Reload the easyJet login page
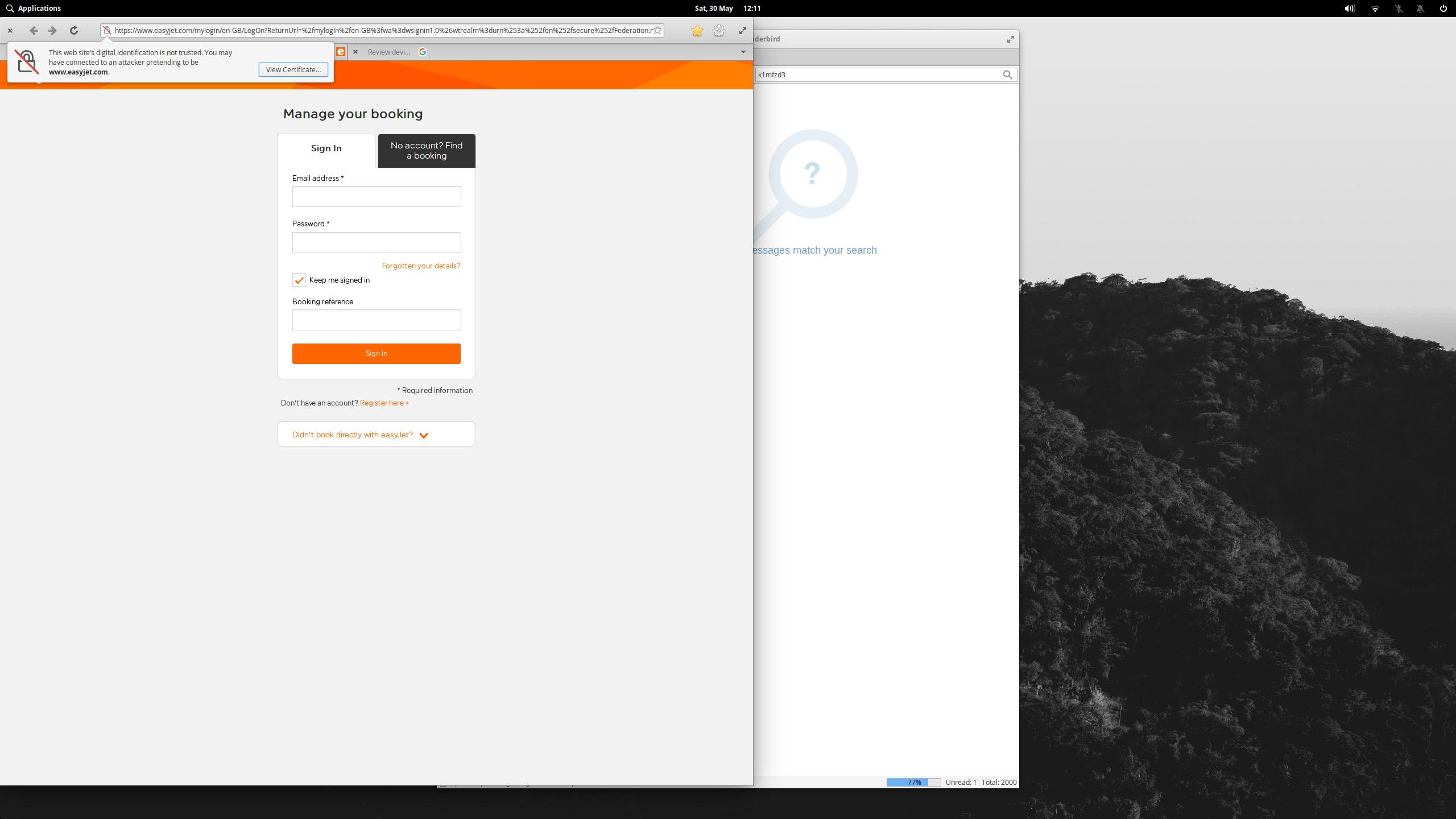 point(73,31)
